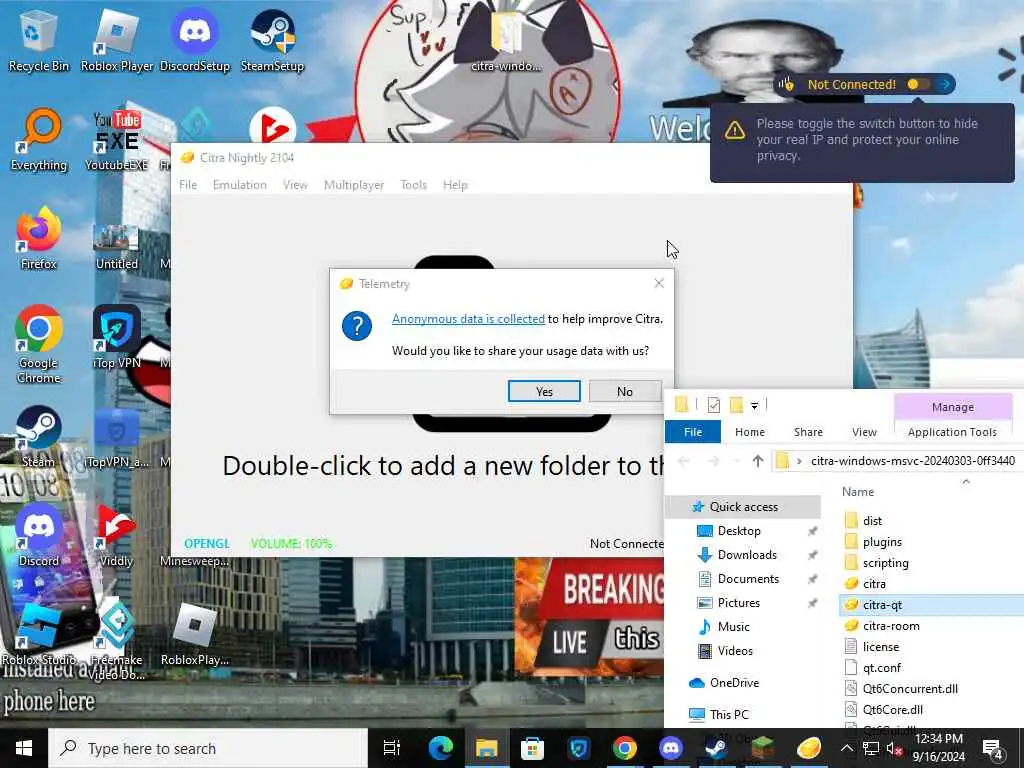Open the Recent locations dropdown in Explorer

pos(737,462)
